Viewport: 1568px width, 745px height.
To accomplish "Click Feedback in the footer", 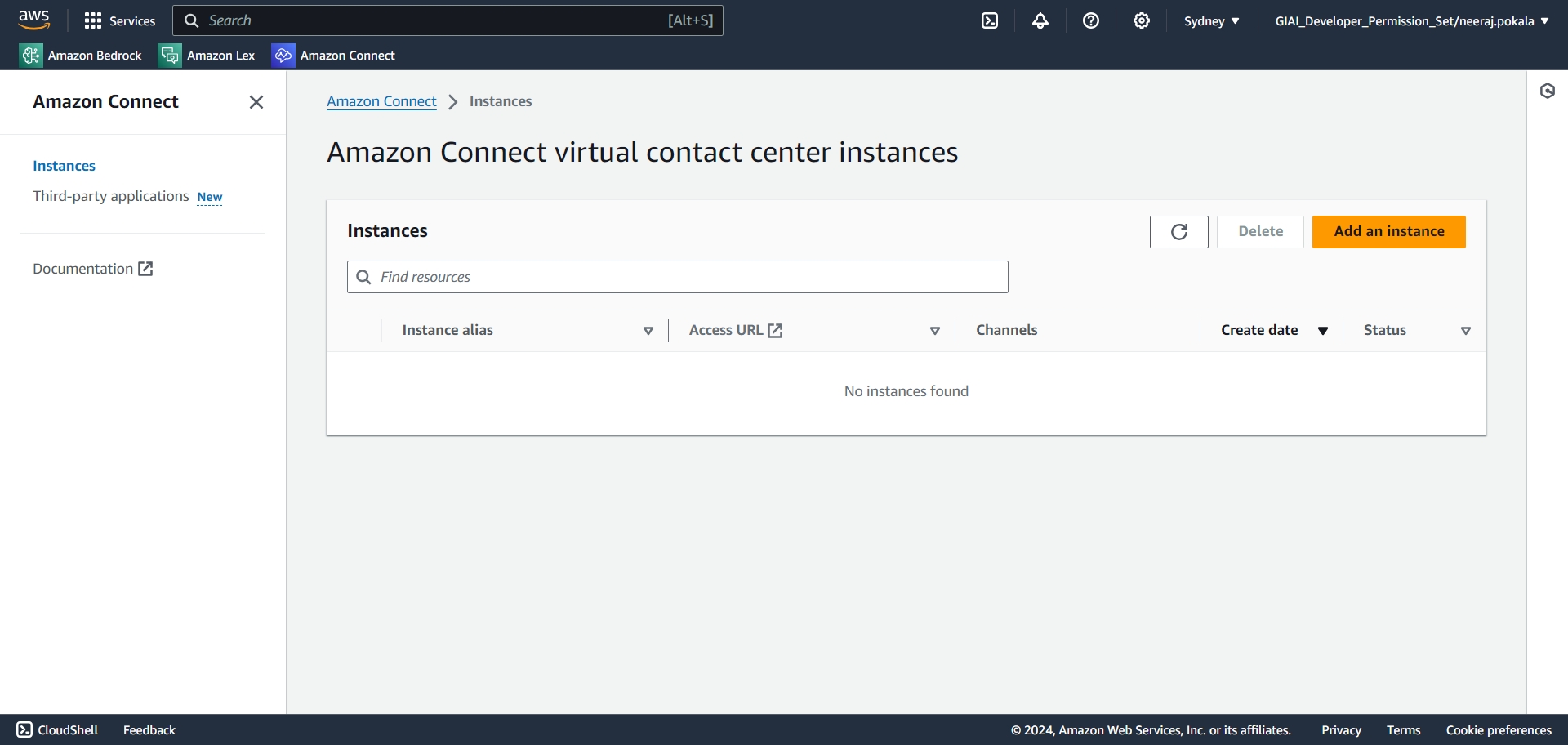I will point(149,730).
